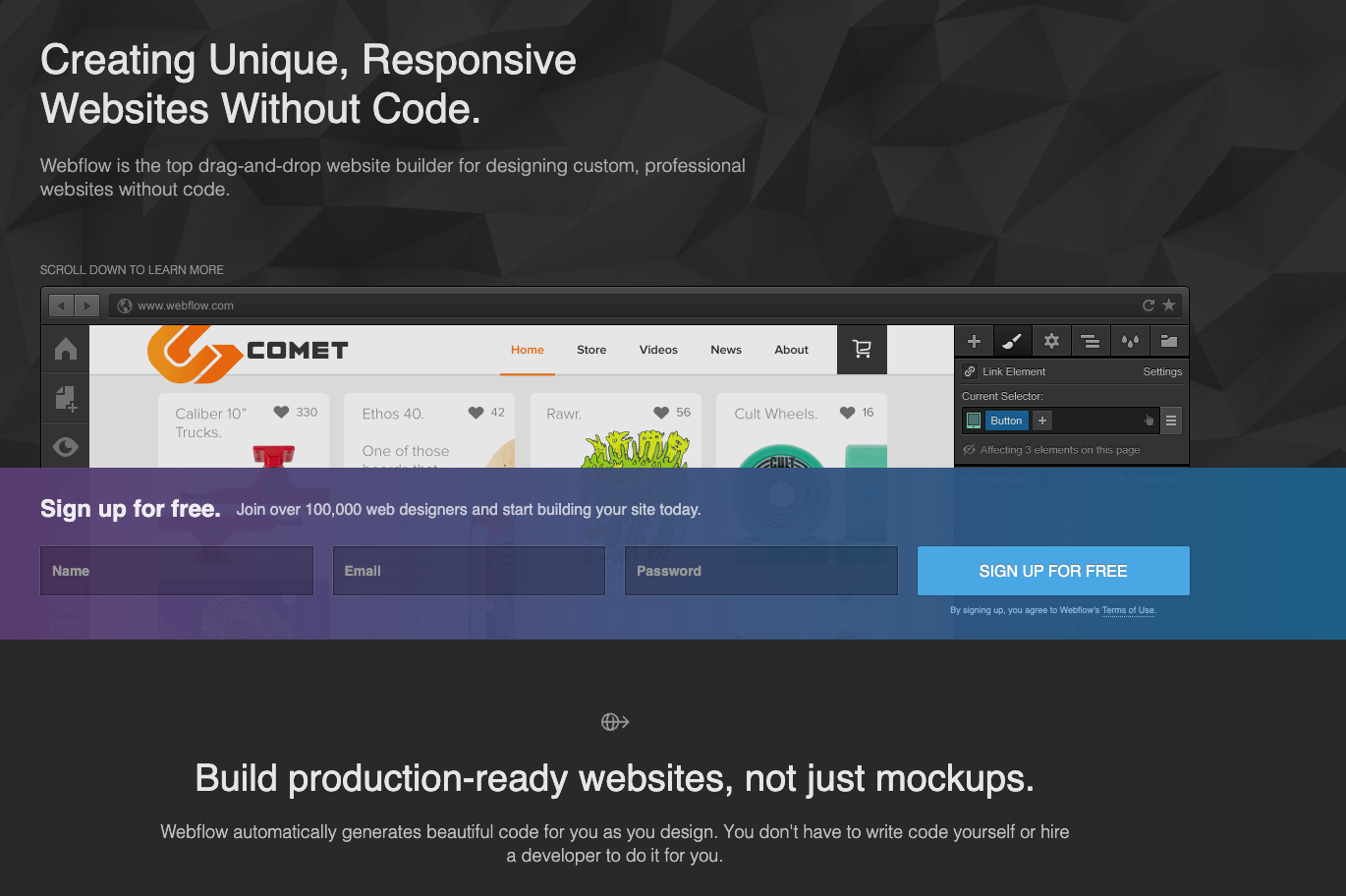The image size is (1346, 896).
Task: Select the paintbrush Style panel icon
Action: click(x=1012, y=340)
